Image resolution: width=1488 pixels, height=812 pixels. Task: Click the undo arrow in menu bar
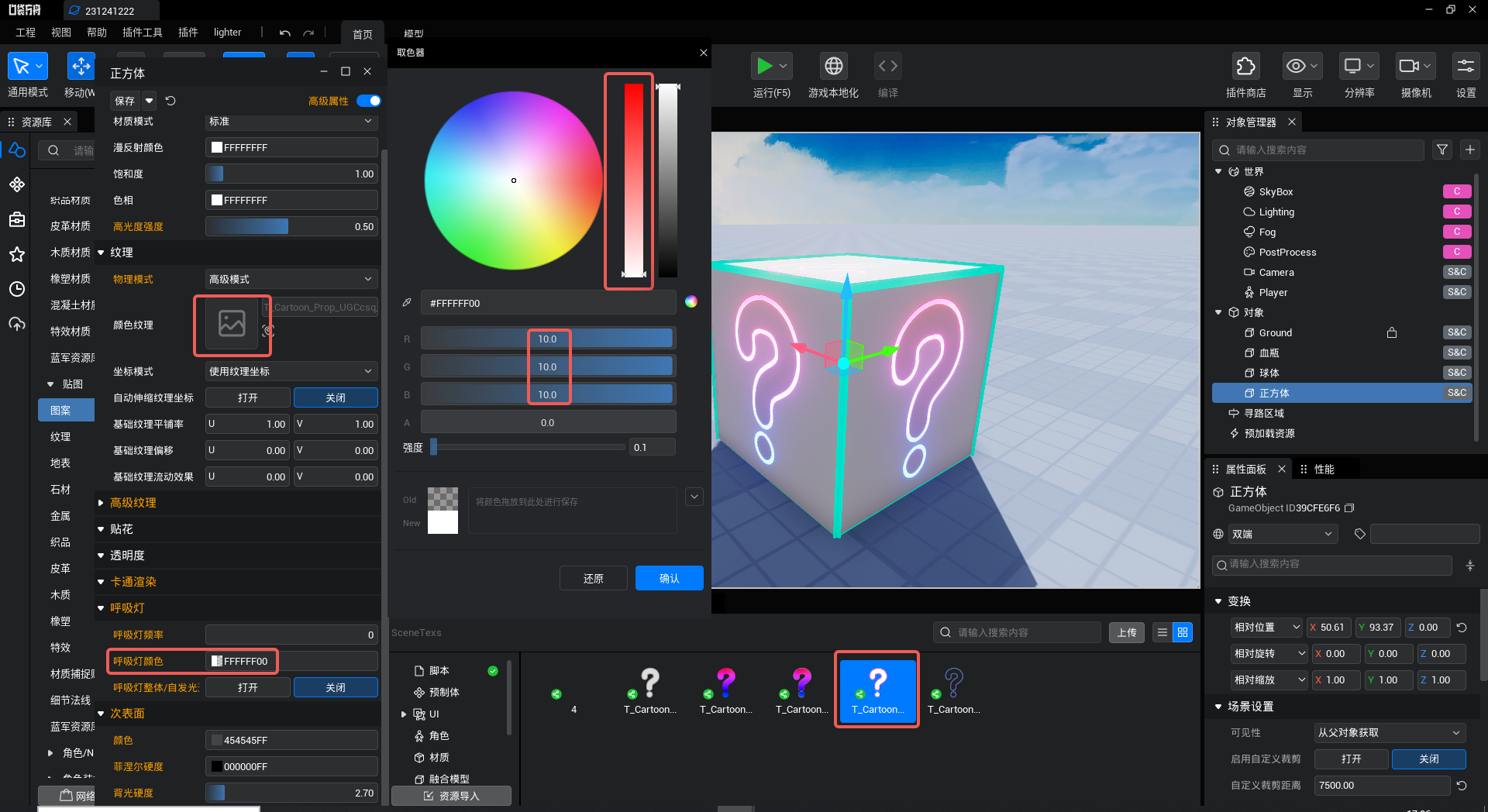tap(285, 33)
